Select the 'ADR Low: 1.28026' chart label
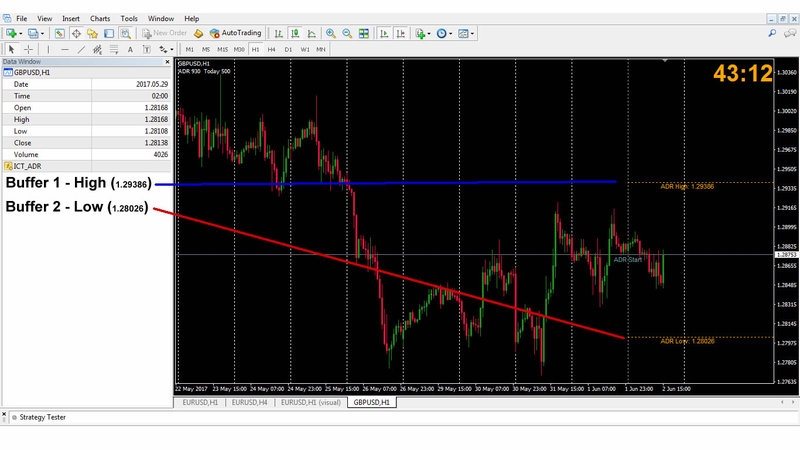 [687, 341]
